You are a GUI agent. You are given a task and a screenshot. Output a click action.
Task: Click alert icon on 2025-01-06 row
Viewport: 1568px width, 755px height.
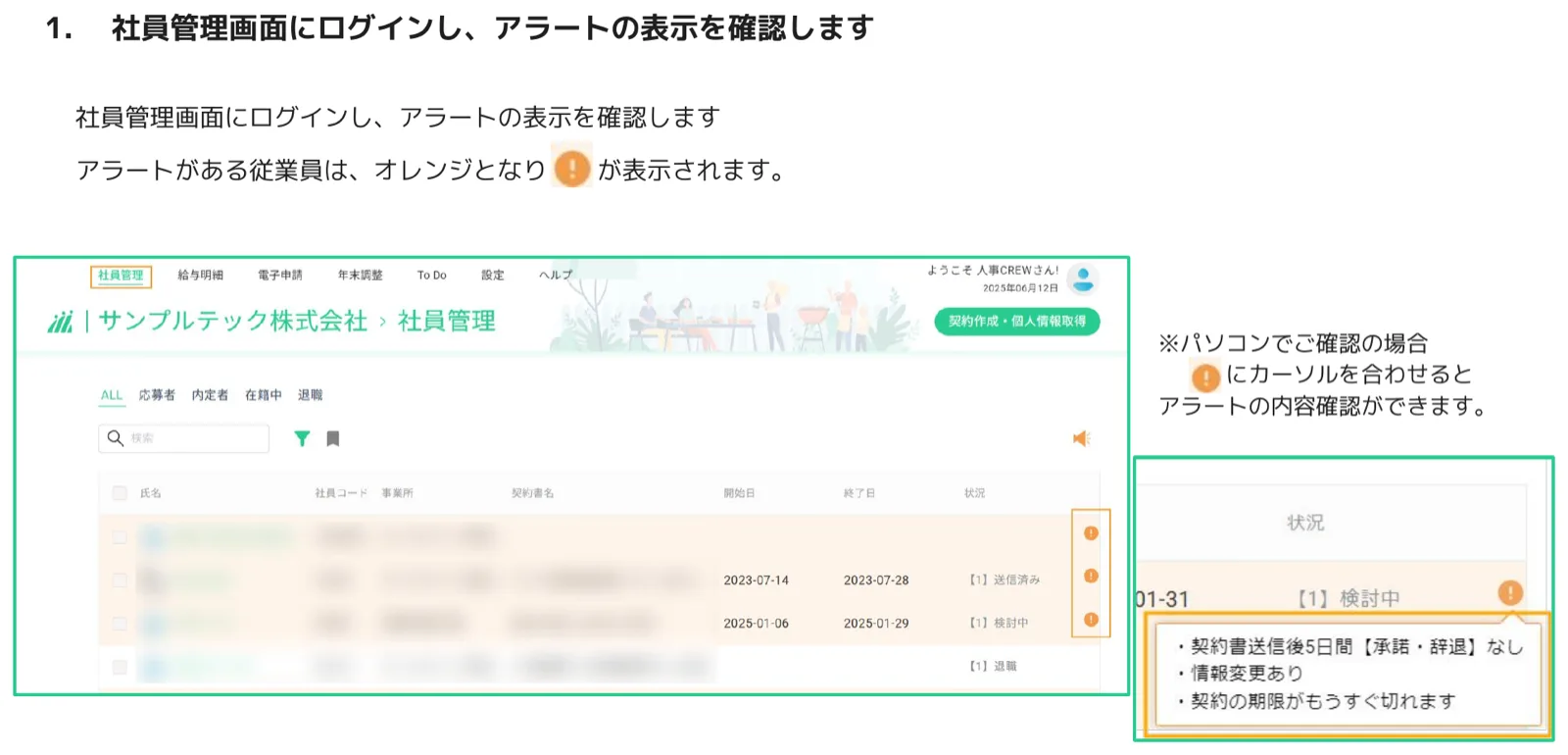tap(1091, 620)
